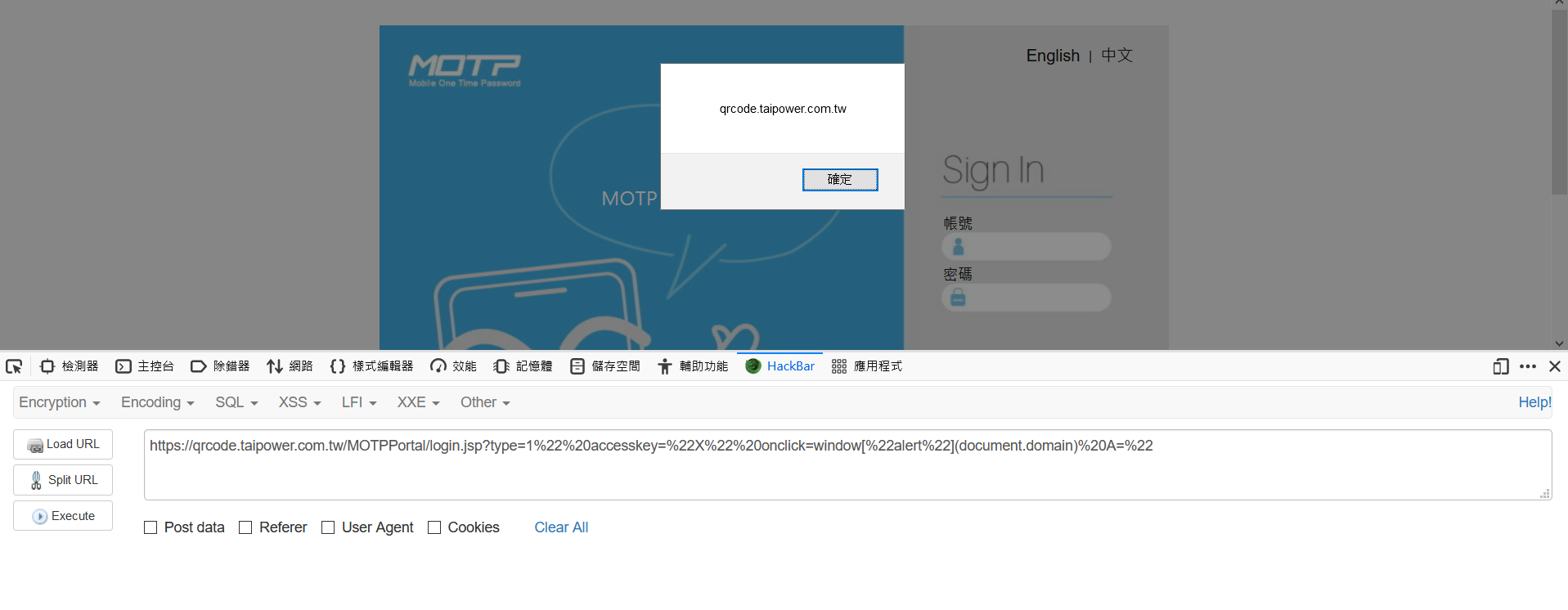This screenshot has width=1568, height=610.
Task: Open the Style Editor (樣式編輯器) tab
Action: click(371, 366)
